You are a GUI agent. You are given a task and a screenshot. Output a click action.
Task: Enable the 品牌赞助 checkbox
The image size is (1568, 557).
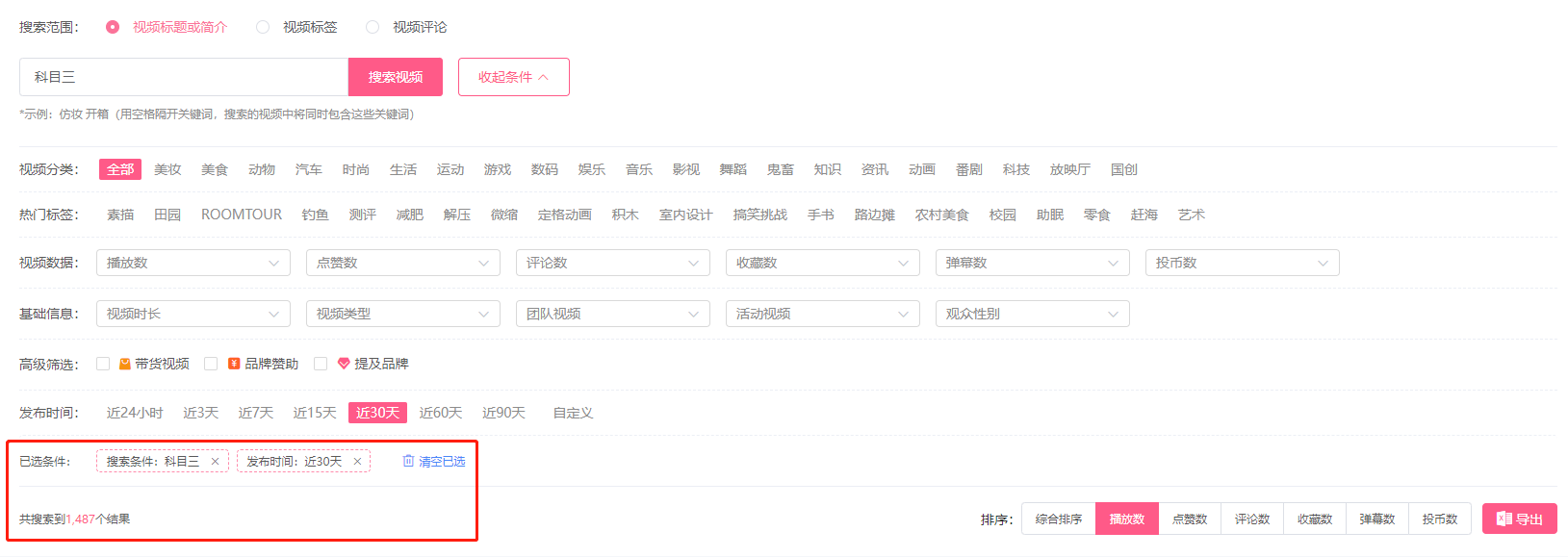(211, 364)
